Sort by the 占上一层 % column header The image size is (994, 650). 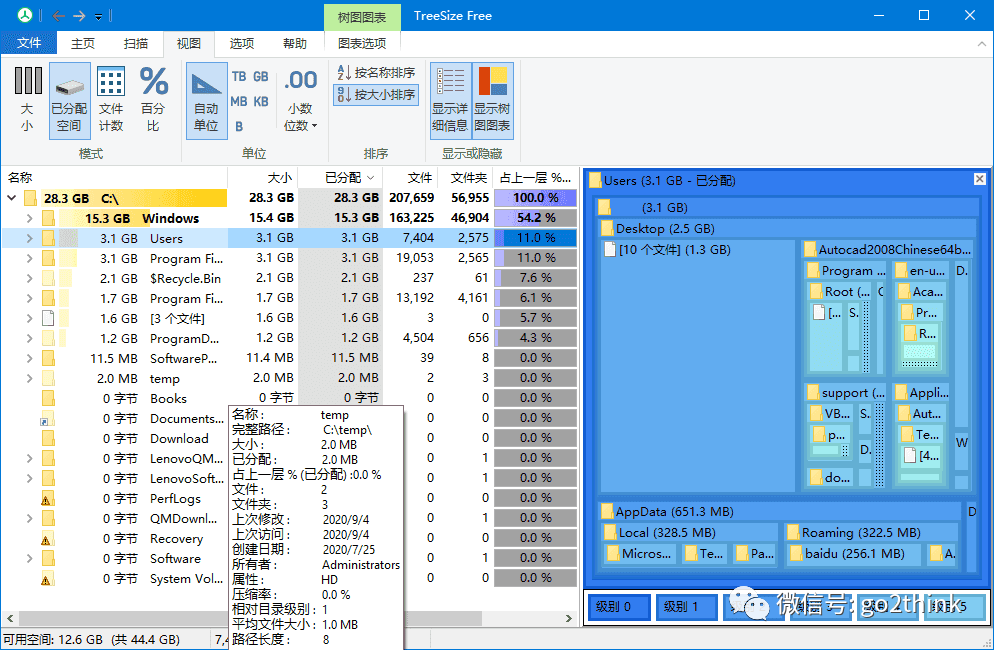(535, 178)
